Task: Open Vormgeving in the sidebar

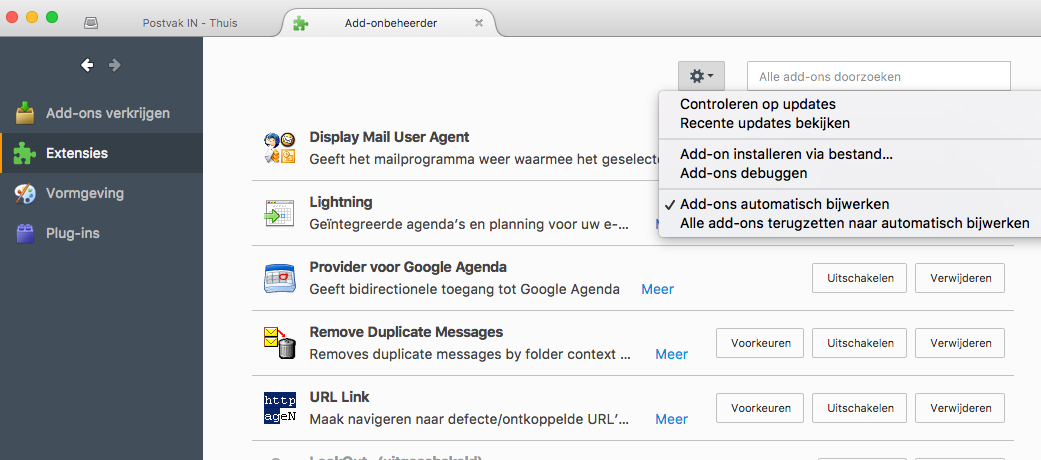Action: (x=84, y=193)
